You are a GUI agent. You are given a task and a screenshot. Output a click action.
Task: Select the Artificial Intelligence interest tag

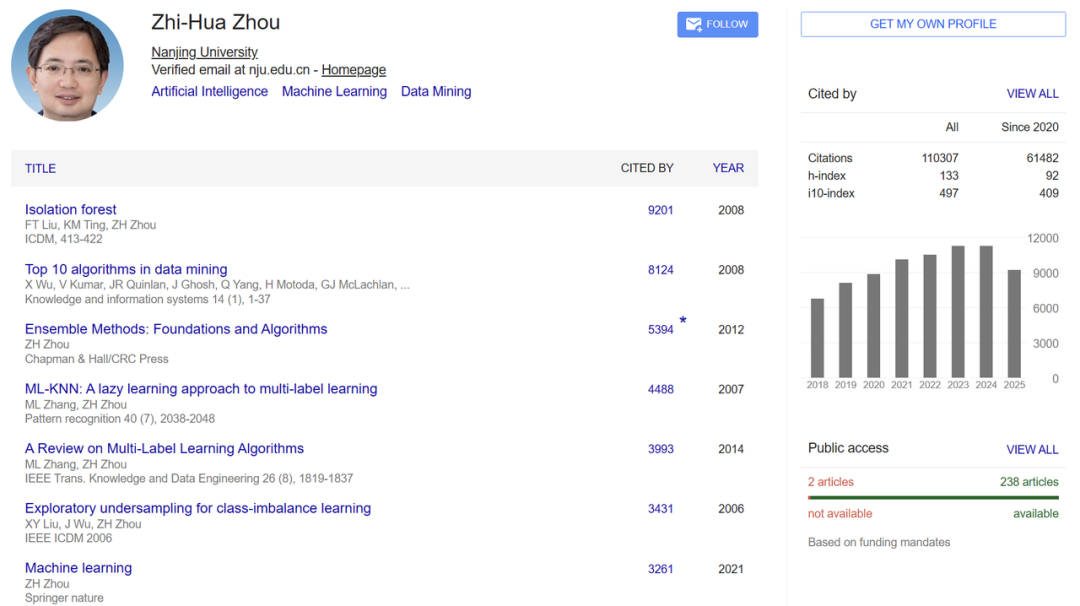pyautogui.click(x=209, y=91)
